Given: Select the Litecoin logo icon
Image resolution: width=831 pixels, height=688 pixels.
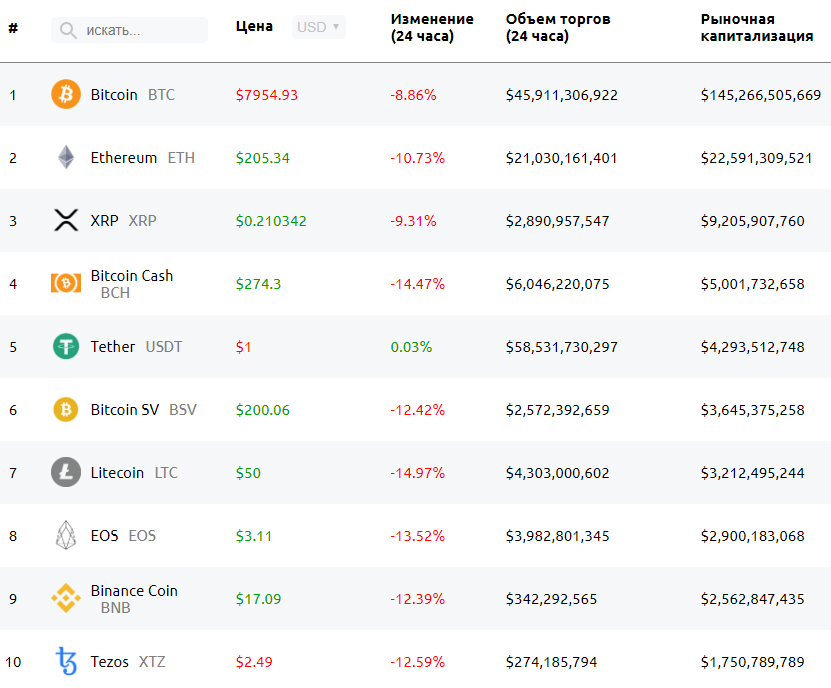Looking at the screenshot, I should click(x=65, y=472).
